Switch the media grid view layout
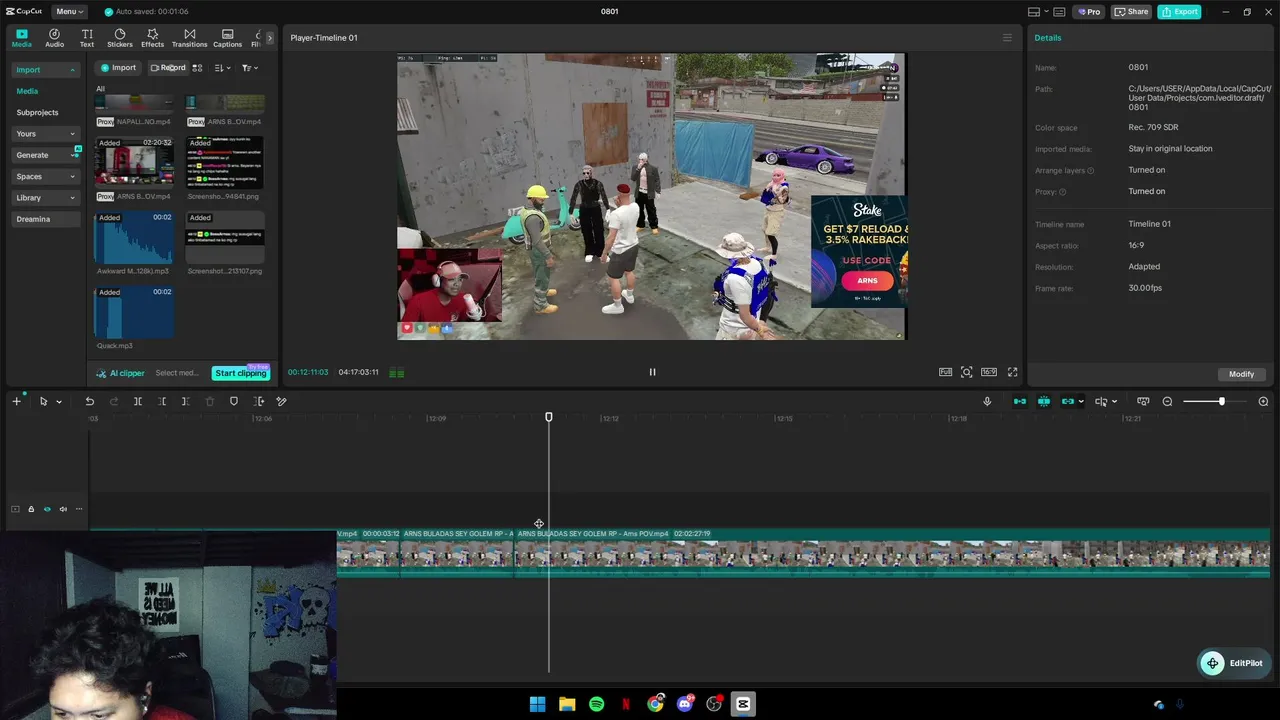 [x=197, y=68]
